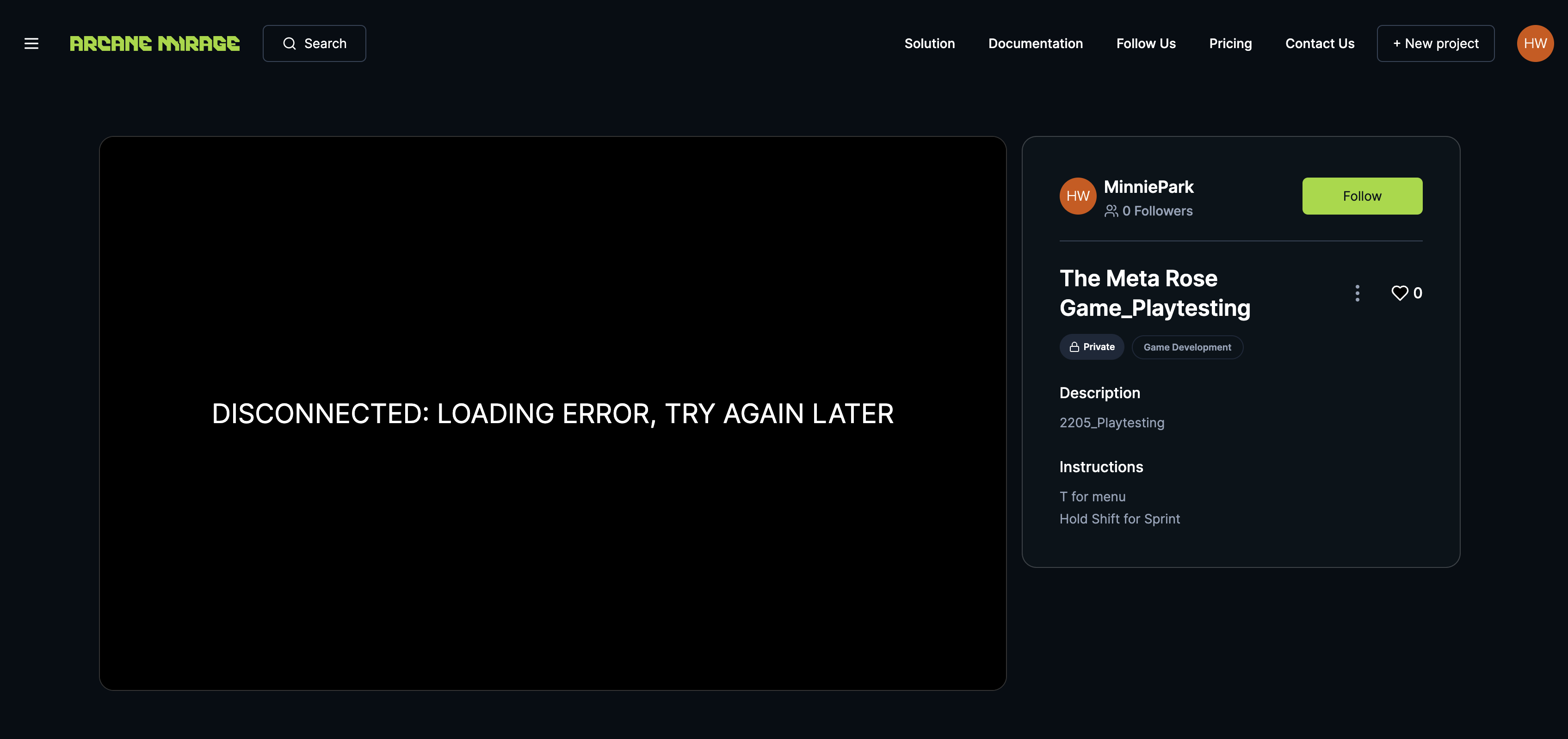Click the followers people icon

[1111, 211]
